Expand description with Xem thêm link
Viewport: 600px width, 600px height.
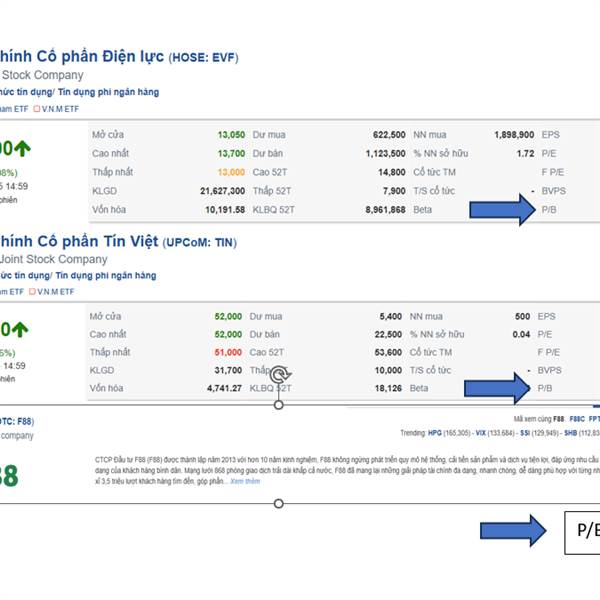click(x=245, y=481)
